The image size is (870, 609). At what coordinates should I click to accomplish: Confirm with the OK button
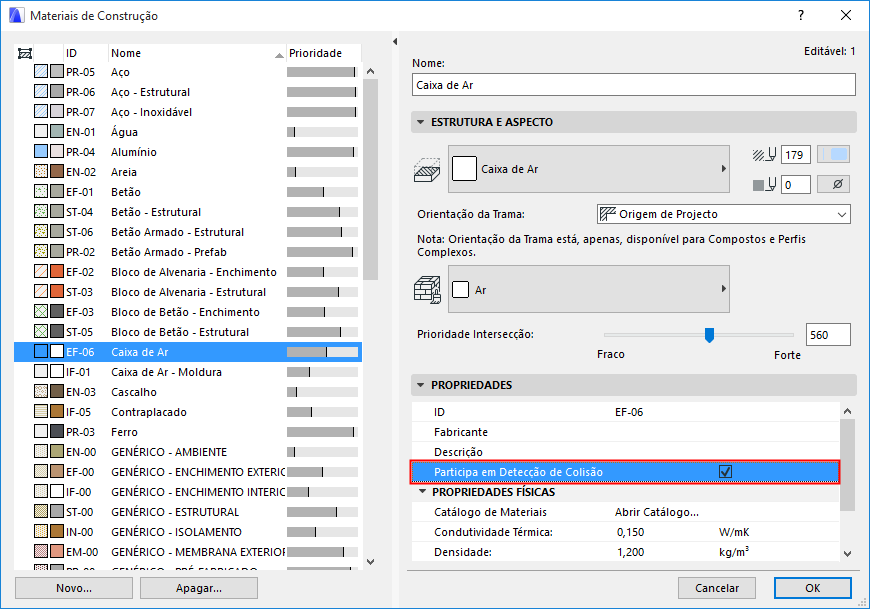click(813, 588)
